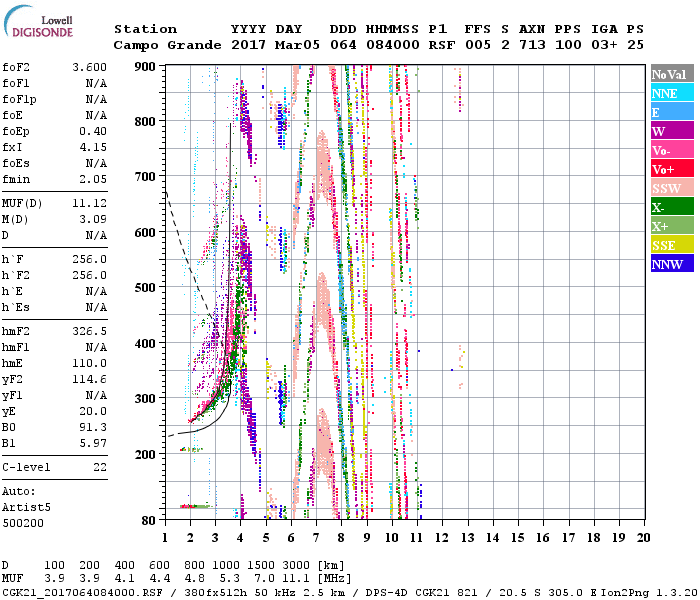The width and height of the screenshot is (700, 600).
Task: Click the Campo Grande station name
Action: [160, 45]
